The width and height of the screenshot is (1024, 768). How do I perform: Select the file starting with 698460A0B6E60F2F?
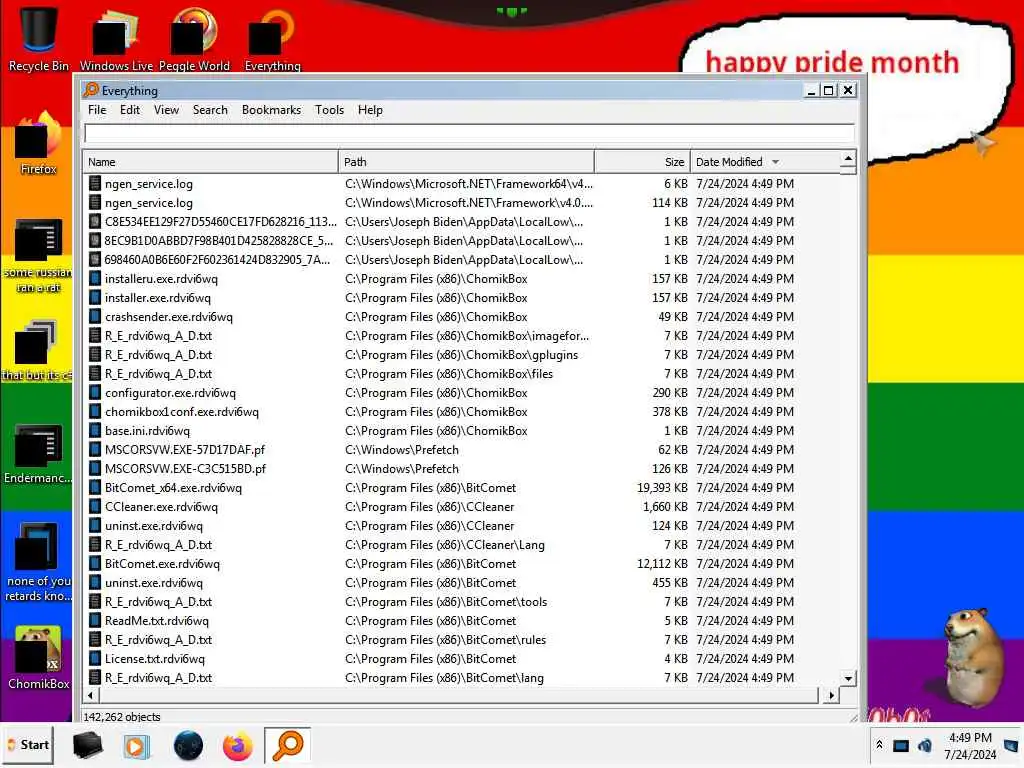[x=217, y=260]
